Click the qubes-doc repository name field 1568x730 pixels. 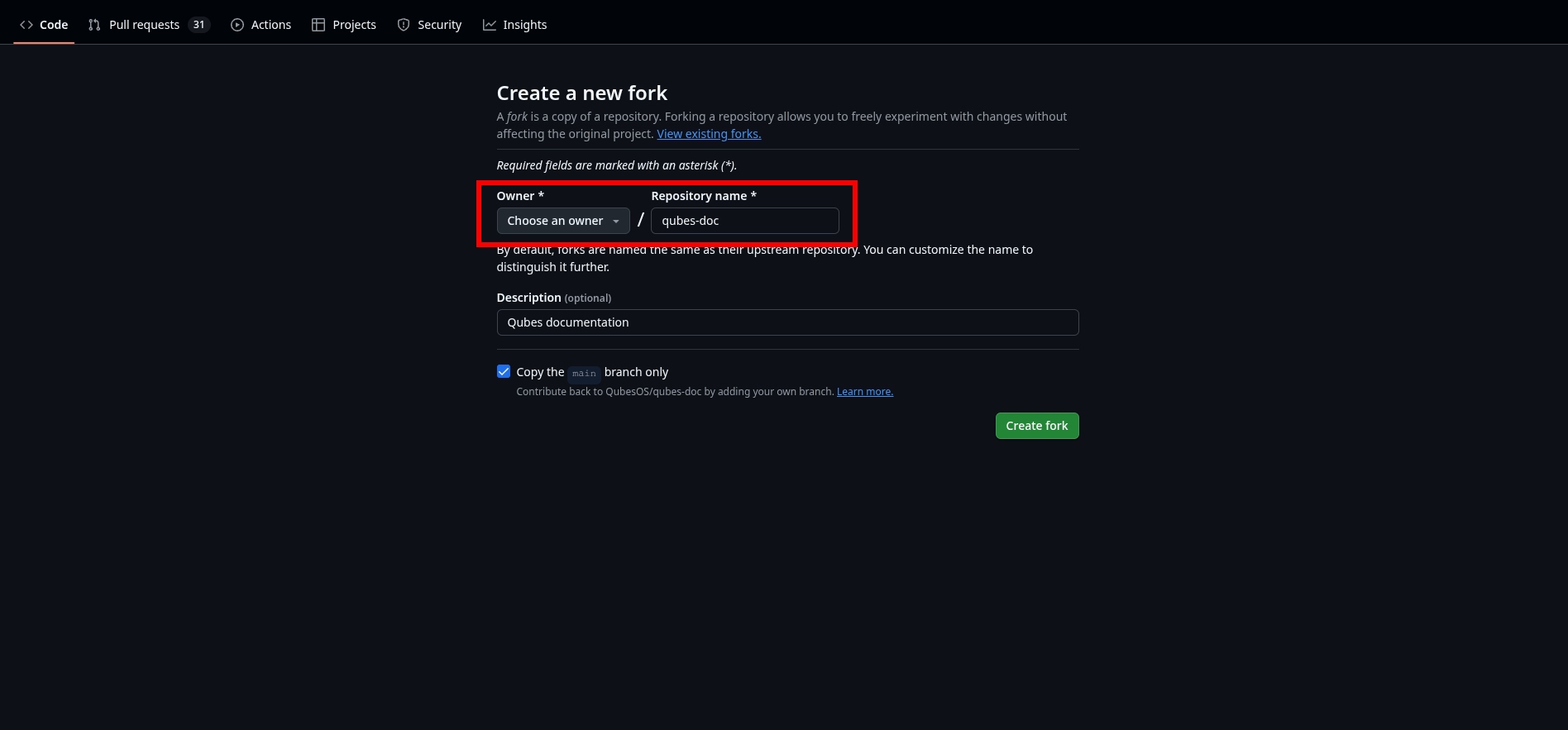(x=743, y=221)
